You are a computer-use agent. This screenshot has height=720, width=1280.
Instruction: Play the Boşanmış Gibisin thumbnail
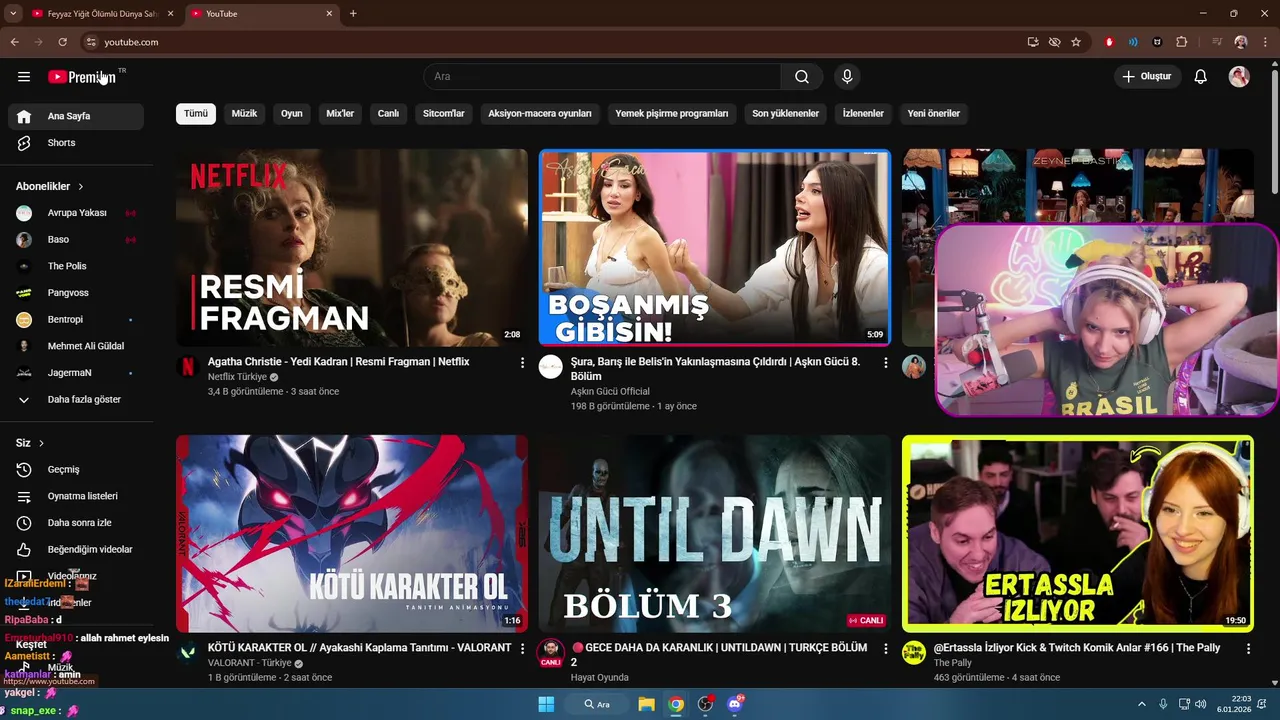pos(714,248)
